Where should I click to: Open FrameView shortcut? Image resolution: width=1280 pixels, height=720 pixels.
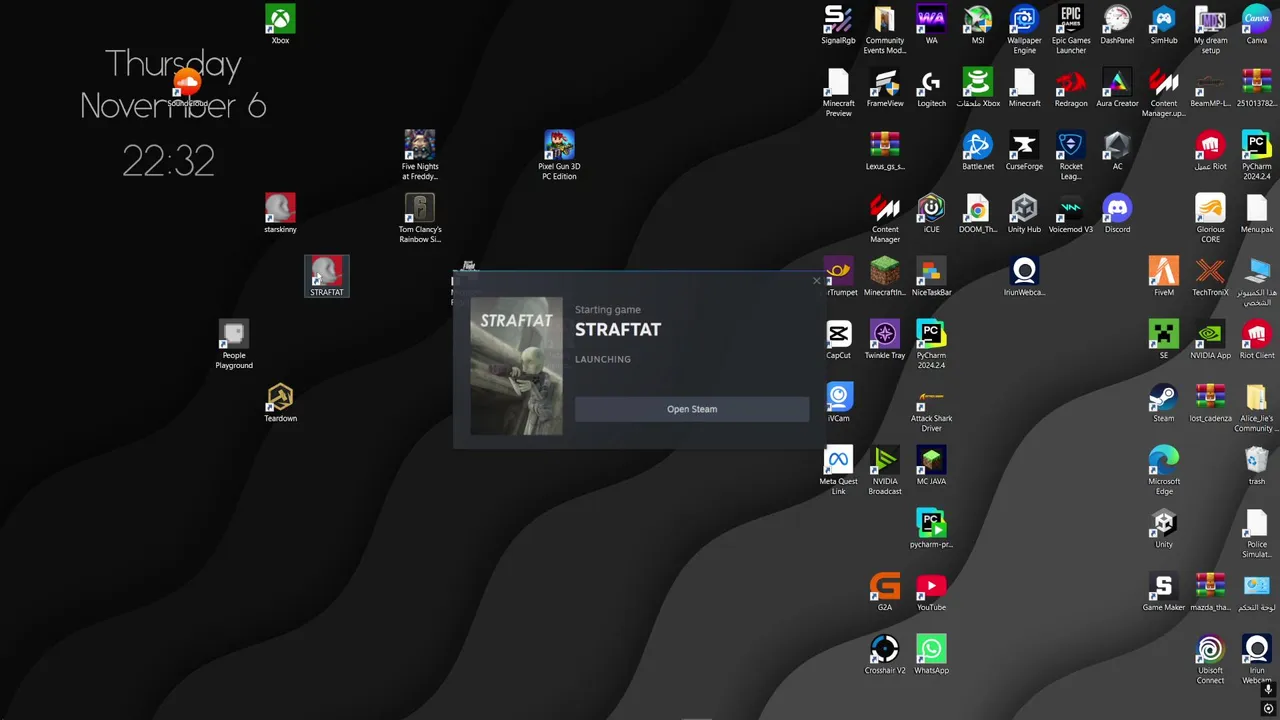885,87
